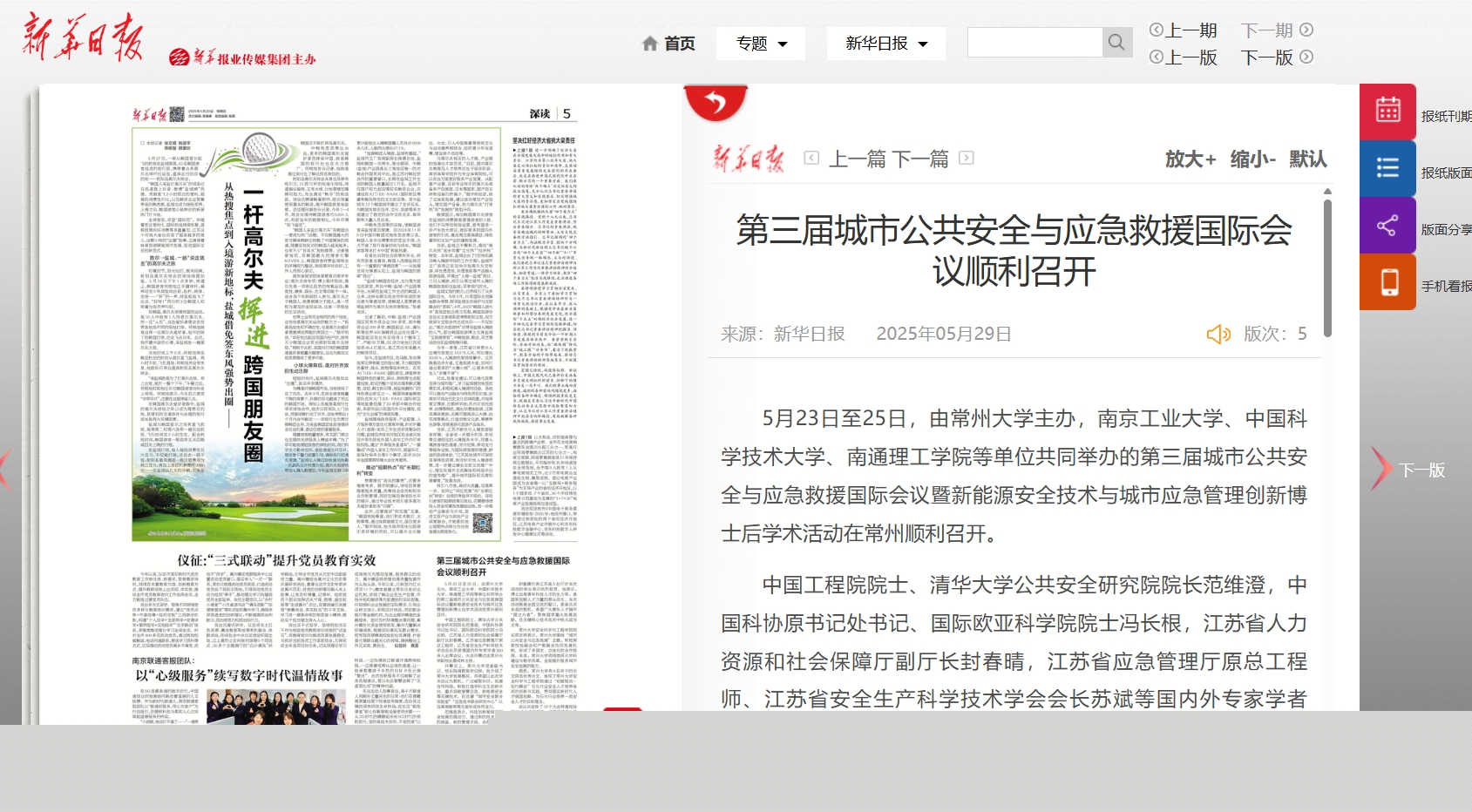Go to previous page 上一版 in header
This screenshot has width=1472, height=812.
pyautogui.click(x=1183, y=58)
